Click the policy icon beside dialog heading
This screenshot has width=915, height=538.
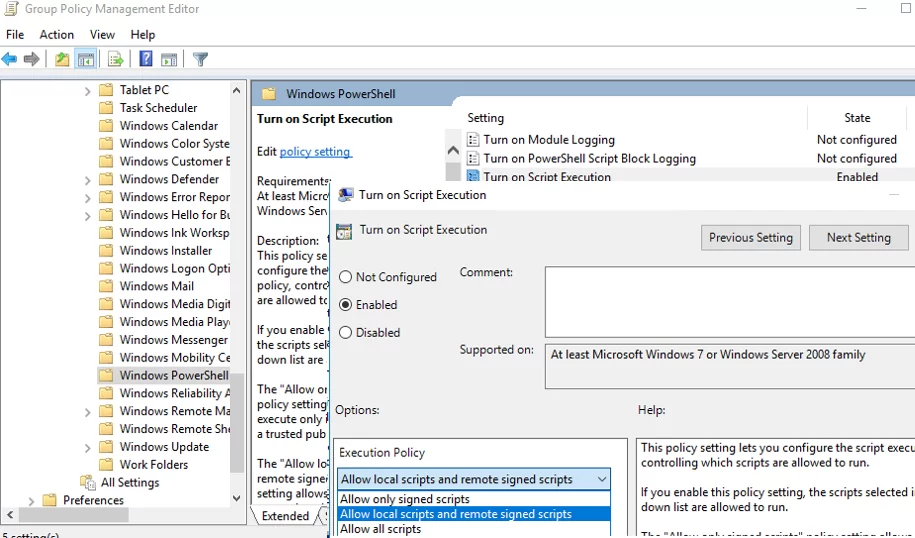(x=344, y=232)
